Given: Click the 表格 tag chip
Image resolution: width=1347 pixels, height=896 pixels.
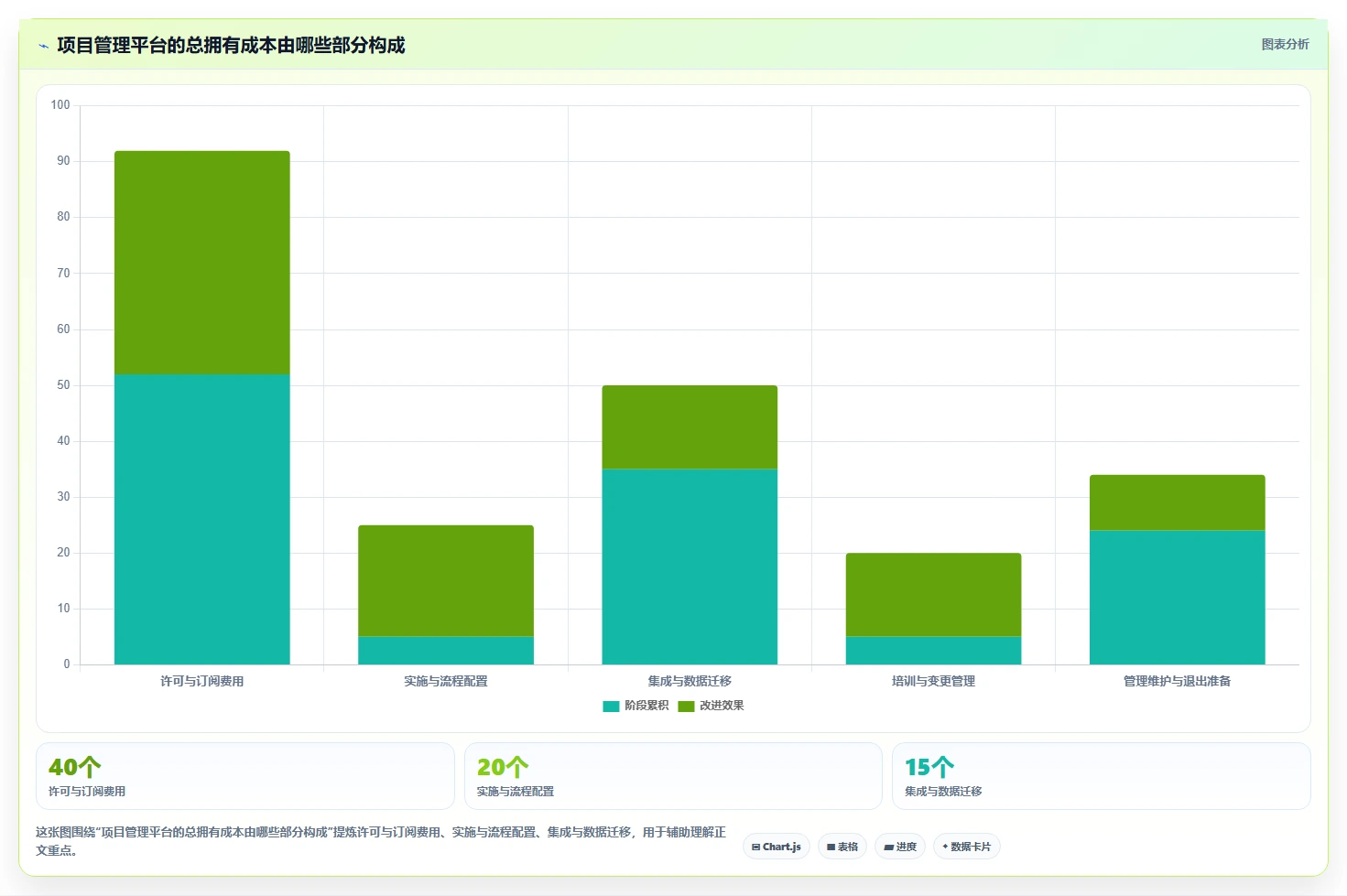Looking at the screenshot, I should tap(842, 847).
